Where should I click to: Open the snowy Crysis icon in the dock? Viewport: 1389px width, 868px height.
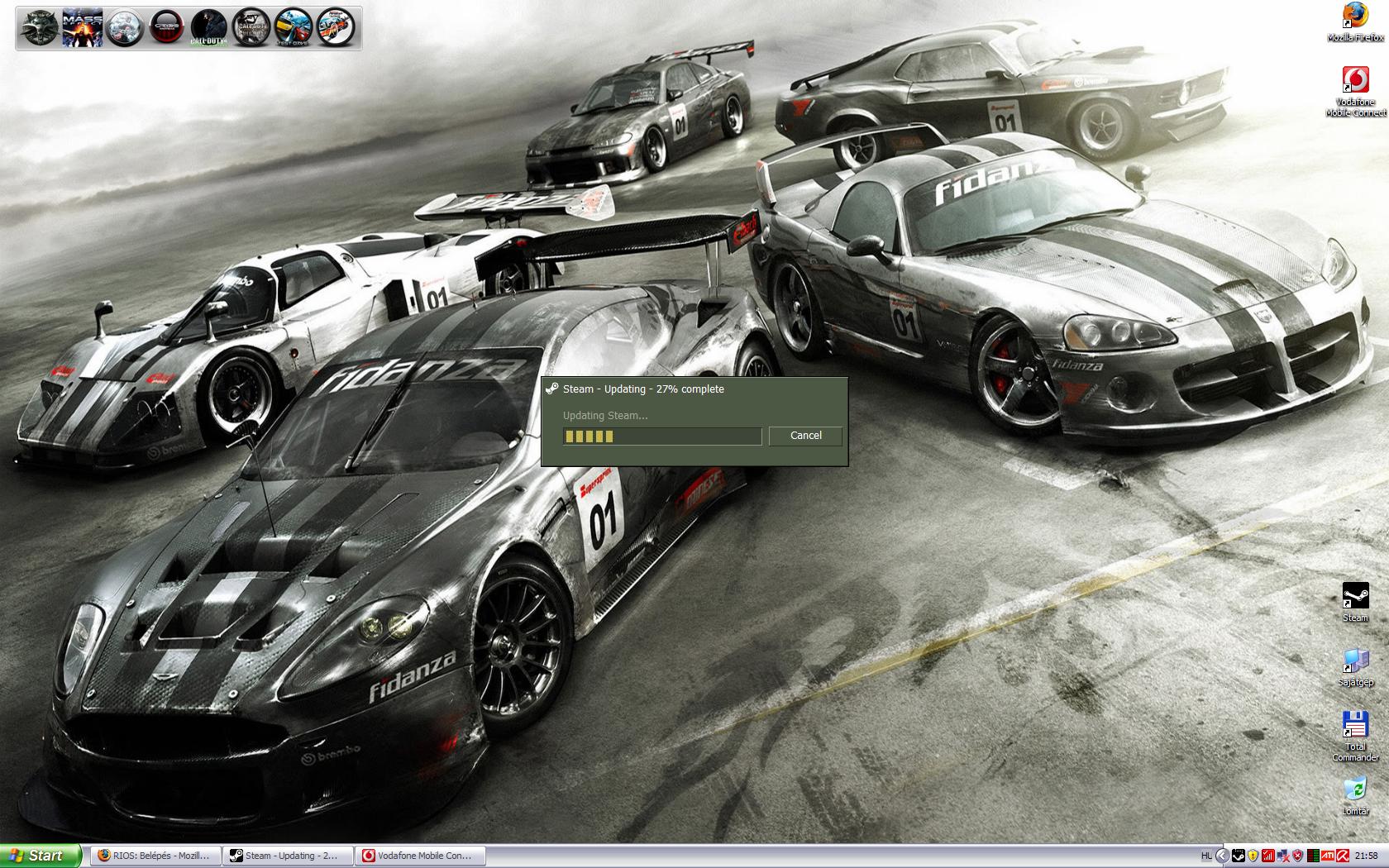125,28
